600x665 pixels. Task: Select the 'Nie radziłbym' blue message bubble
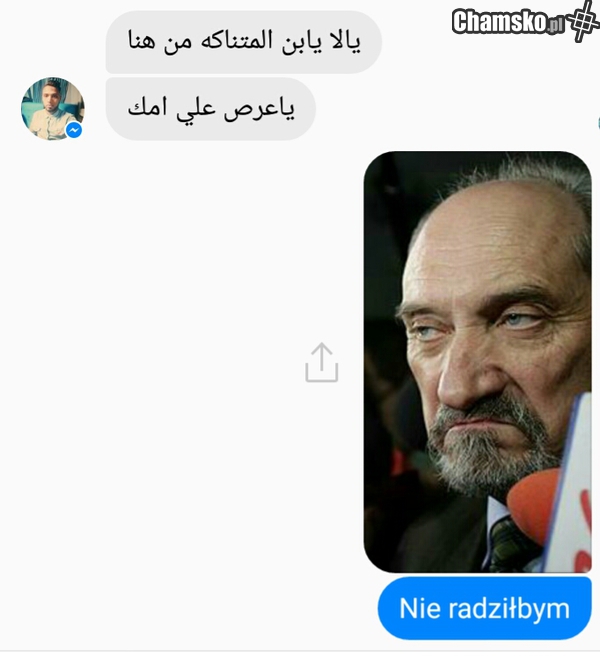(484, 608)
